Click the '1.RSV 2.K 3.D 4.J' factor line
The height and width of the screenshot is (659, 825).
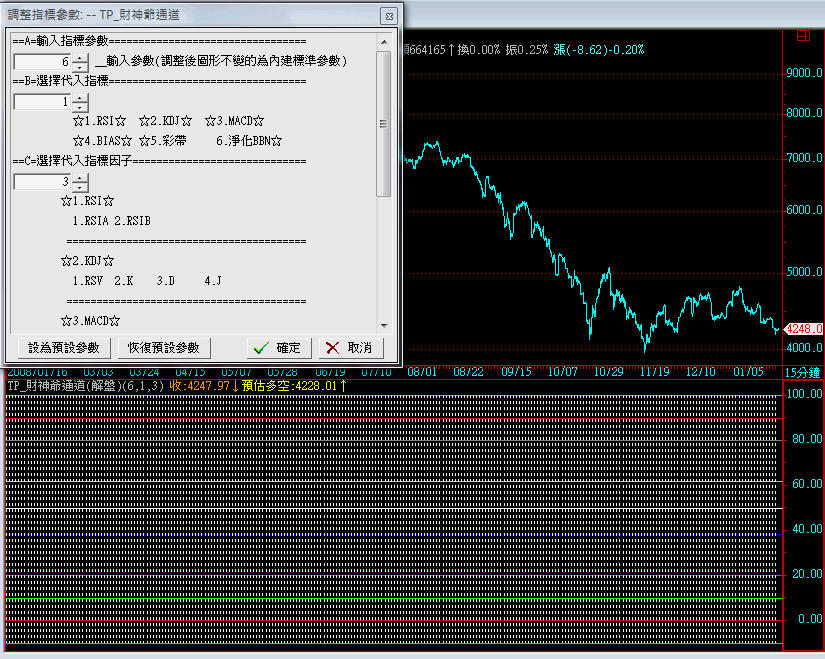tap(147, 281)
